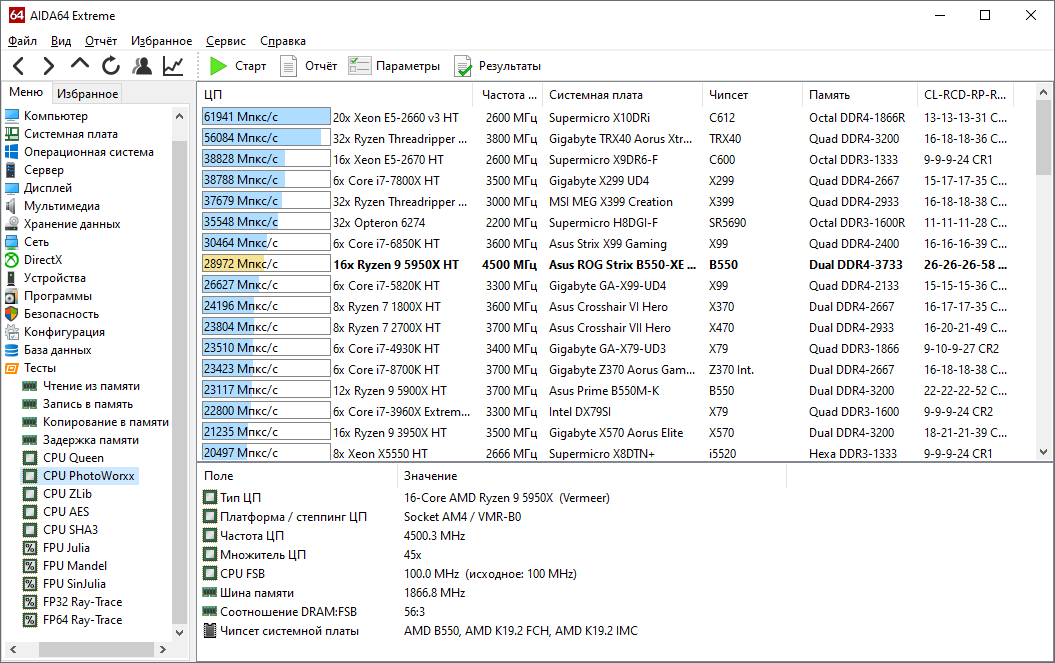
Task: Open the user icon in the toolbar
Action: click(x=142, y=66)
